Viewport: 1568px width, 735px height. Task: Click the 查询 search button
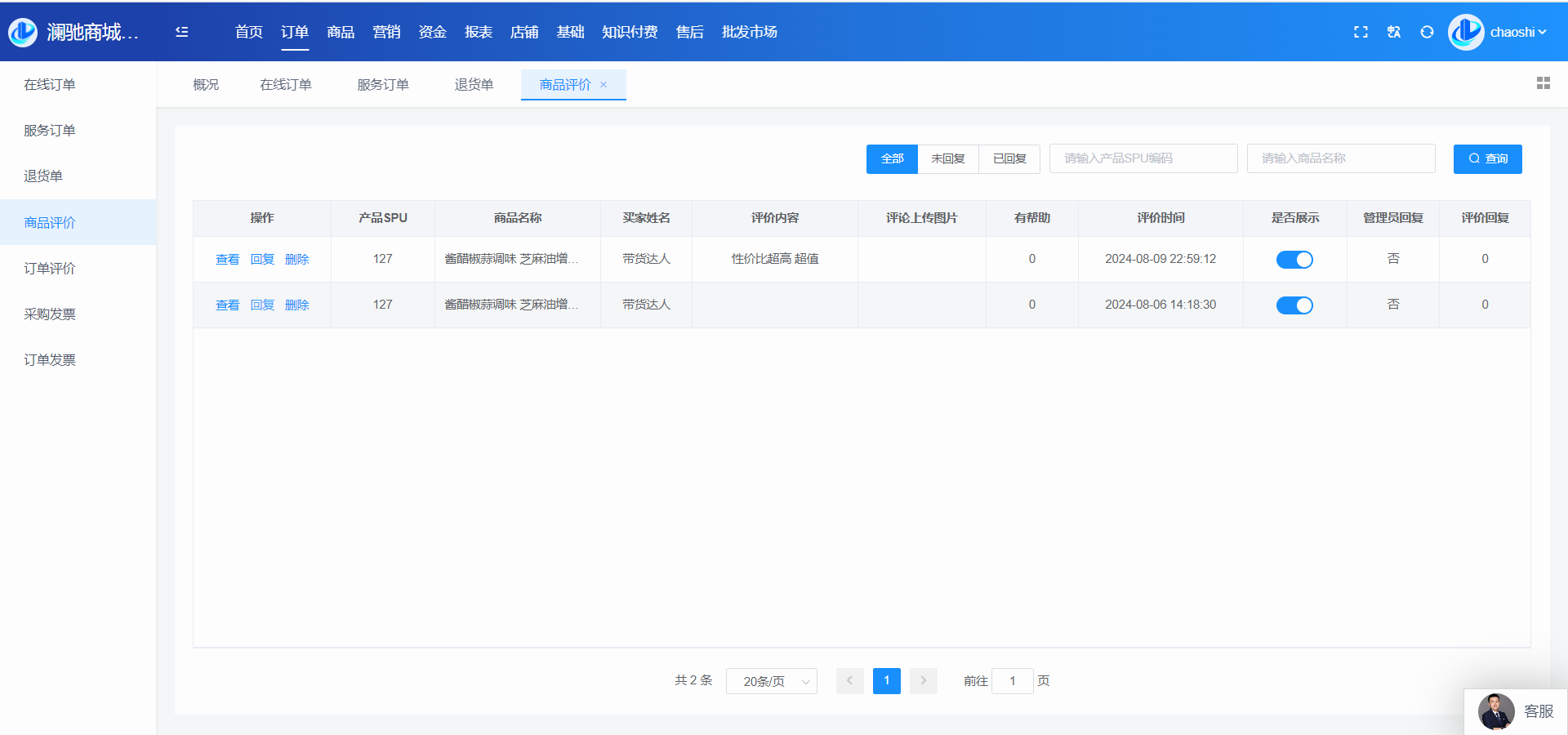[1487, 158]
